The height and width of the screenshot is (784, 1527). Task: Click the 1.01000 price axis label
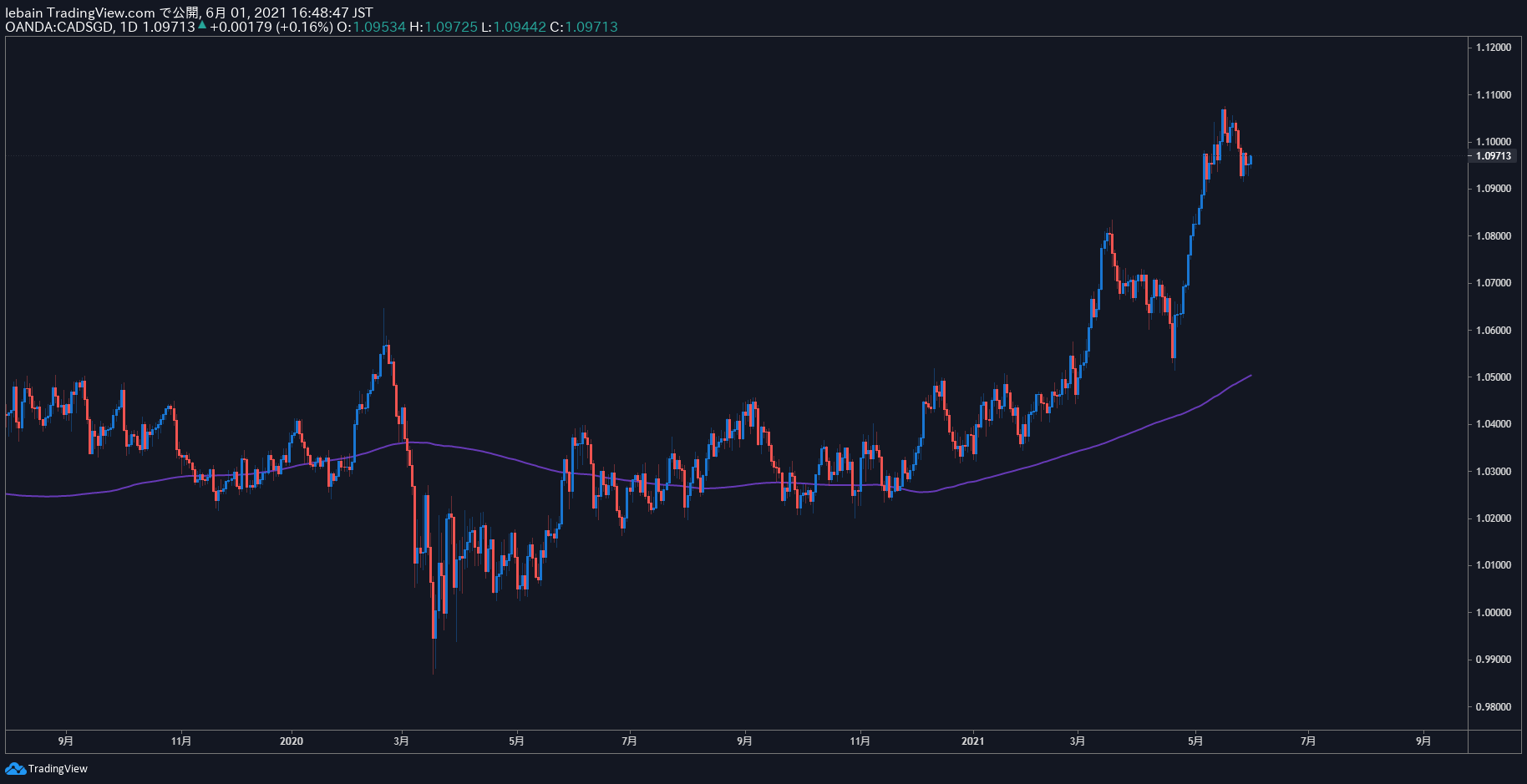click(x=1494, y=565)
